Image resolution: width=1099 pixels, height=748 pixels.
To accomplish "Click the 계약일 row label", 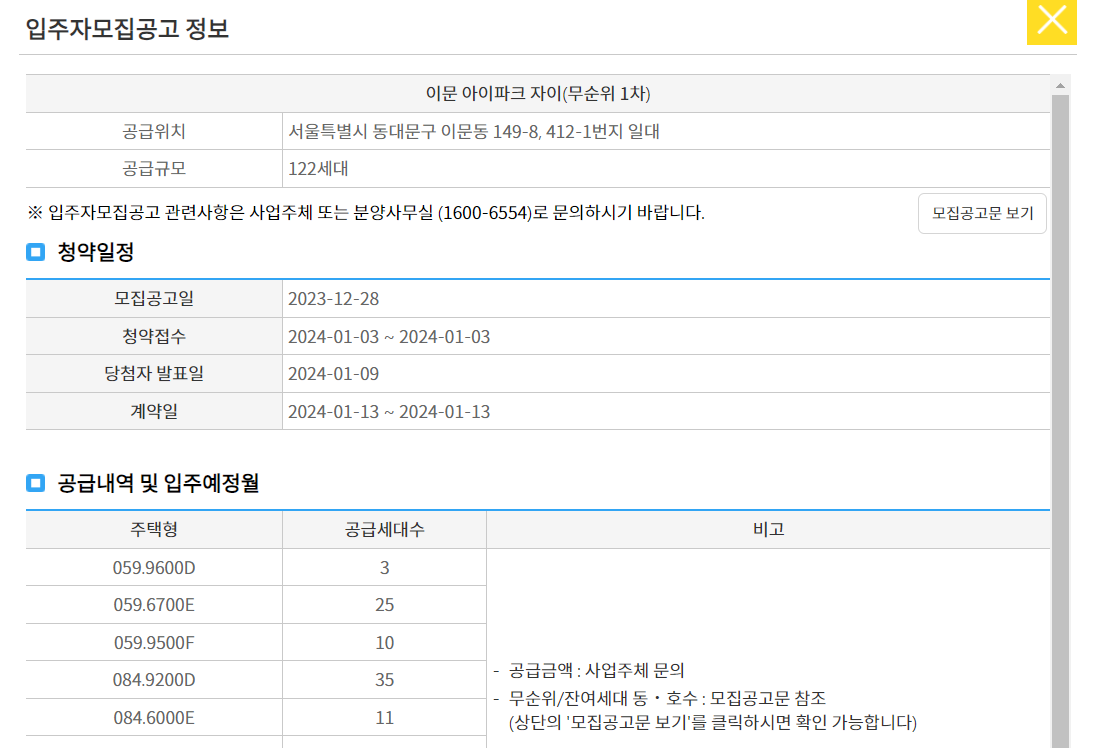I will [x=154, y=412].
